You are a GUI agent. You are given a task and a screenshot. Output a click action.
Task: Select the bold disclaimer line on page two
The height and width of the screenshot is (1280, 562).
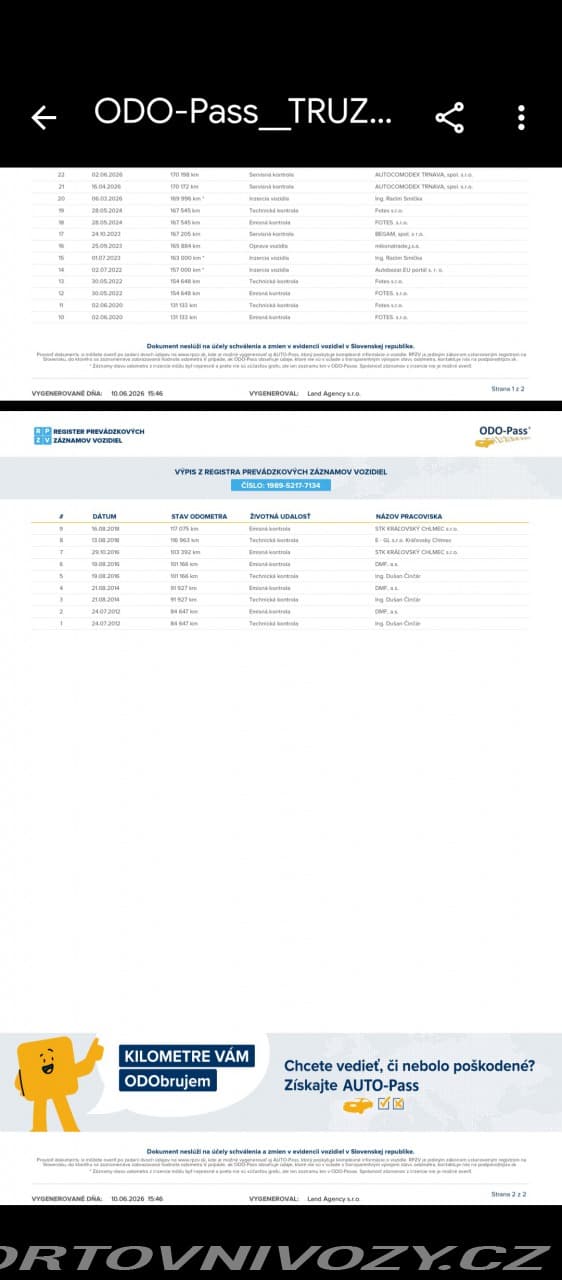coord(280,1152)
